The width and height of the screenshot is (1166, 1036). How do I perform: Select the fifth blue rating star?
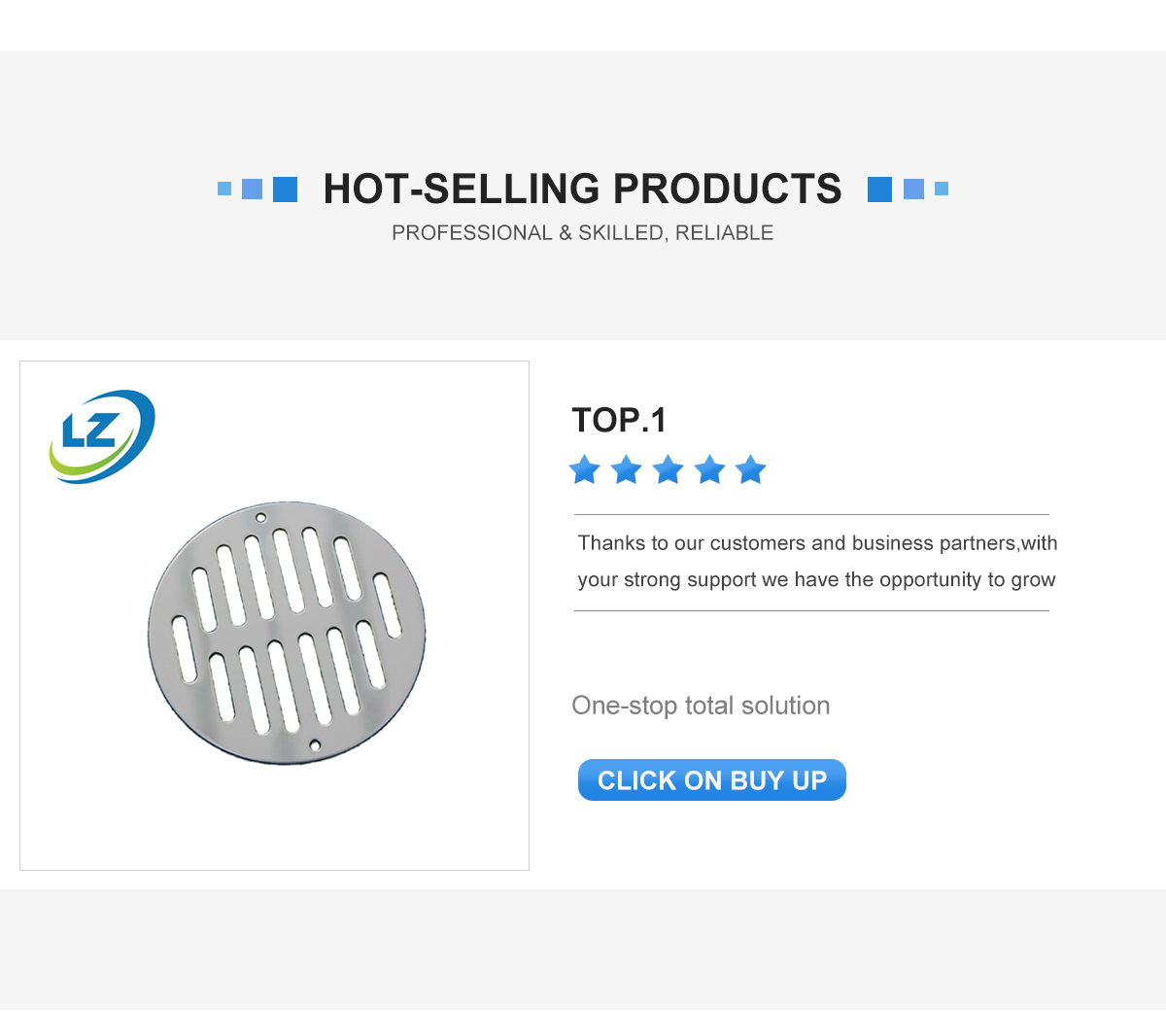(751, 470)
